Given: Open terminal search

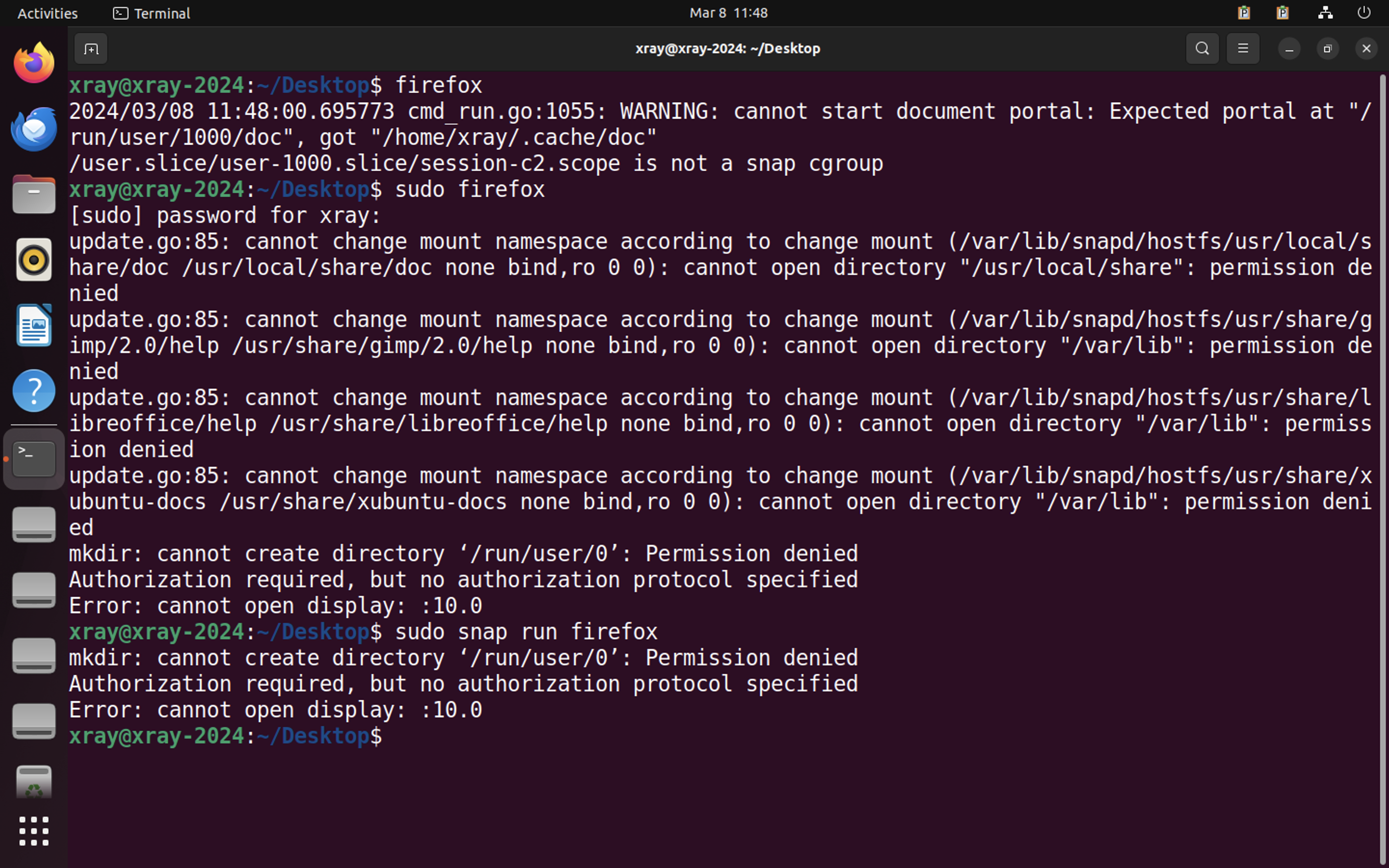Looking at the screenshot, I should [1202, 48].
